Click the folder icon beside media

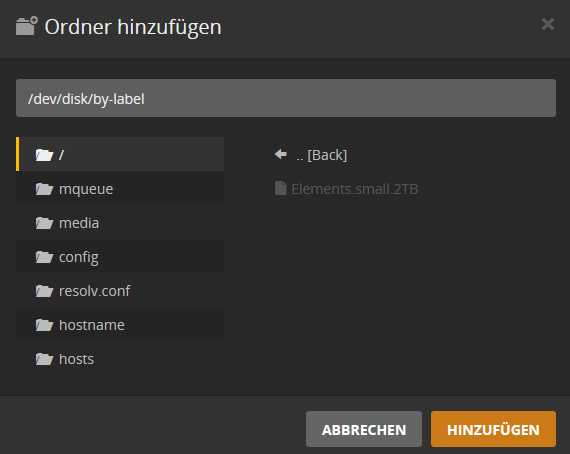point(44,223)
